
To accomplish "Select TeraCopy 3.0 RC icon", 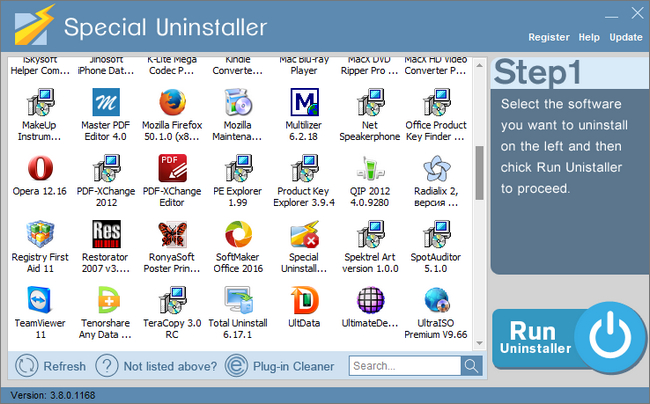I will click(172, 300).
